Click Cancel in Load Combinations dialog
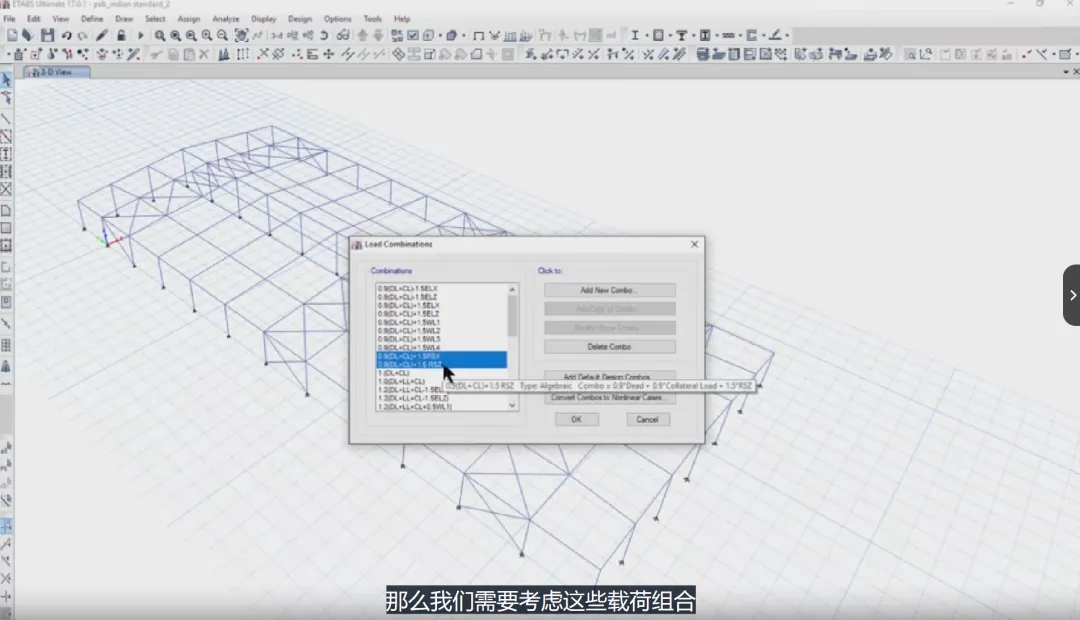The height and width of the screenshot is (620, 1080). tap(647, 420)
